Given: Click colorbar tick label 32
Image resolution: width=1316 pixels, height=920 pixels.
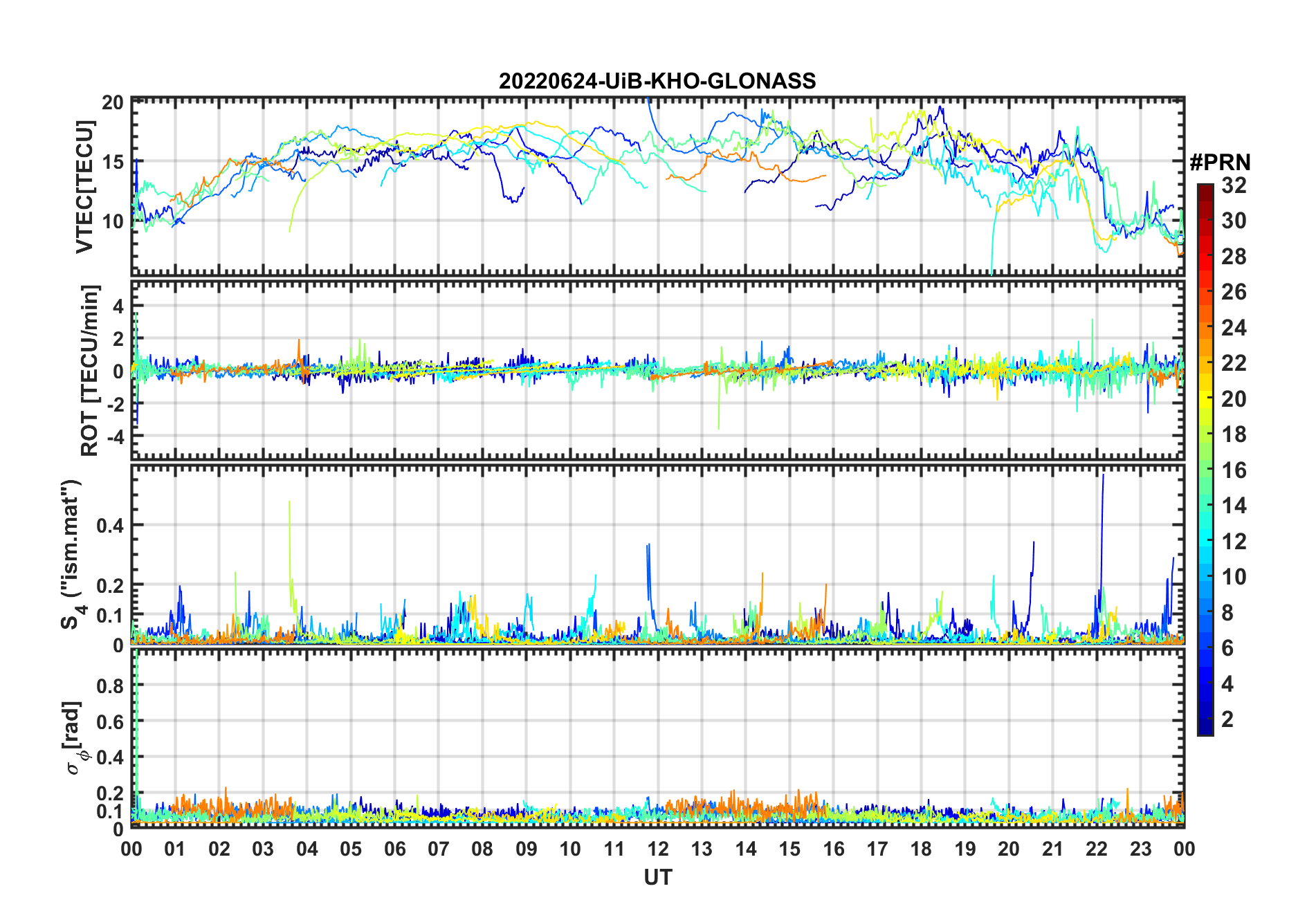Looking at the screenshot, I should pyautogui.click(x=1234, y=185).
